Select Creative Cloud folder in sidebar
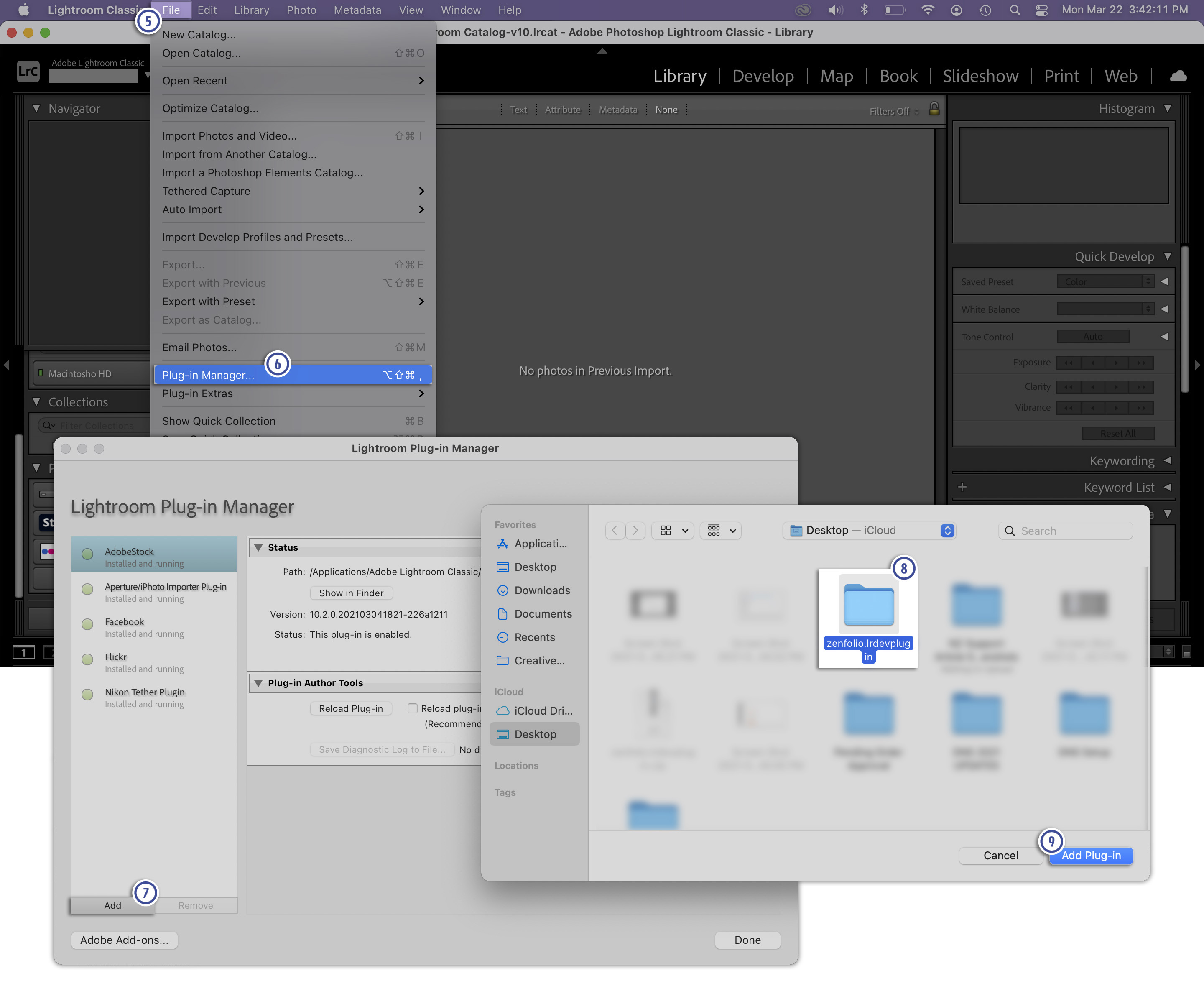The height and width of the screenshot is (981, 1204). [534, 661]
